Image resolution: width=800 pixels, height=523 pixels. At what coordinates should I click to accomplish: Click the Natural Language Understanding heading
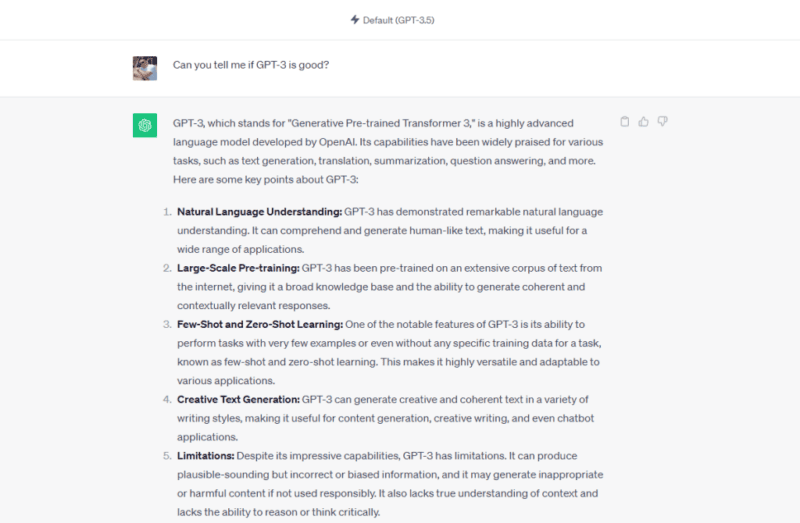pyautogui.click(x=260, y=212)
